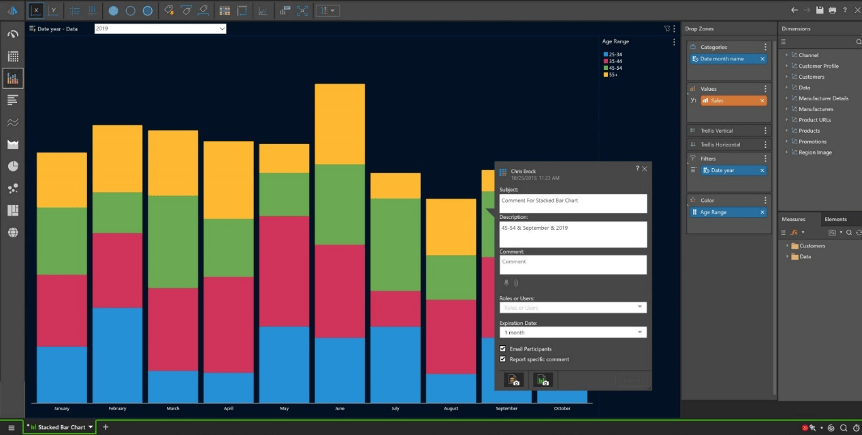Select the Y axis toolbar button
862x435 pixels.
pos(53,10)
